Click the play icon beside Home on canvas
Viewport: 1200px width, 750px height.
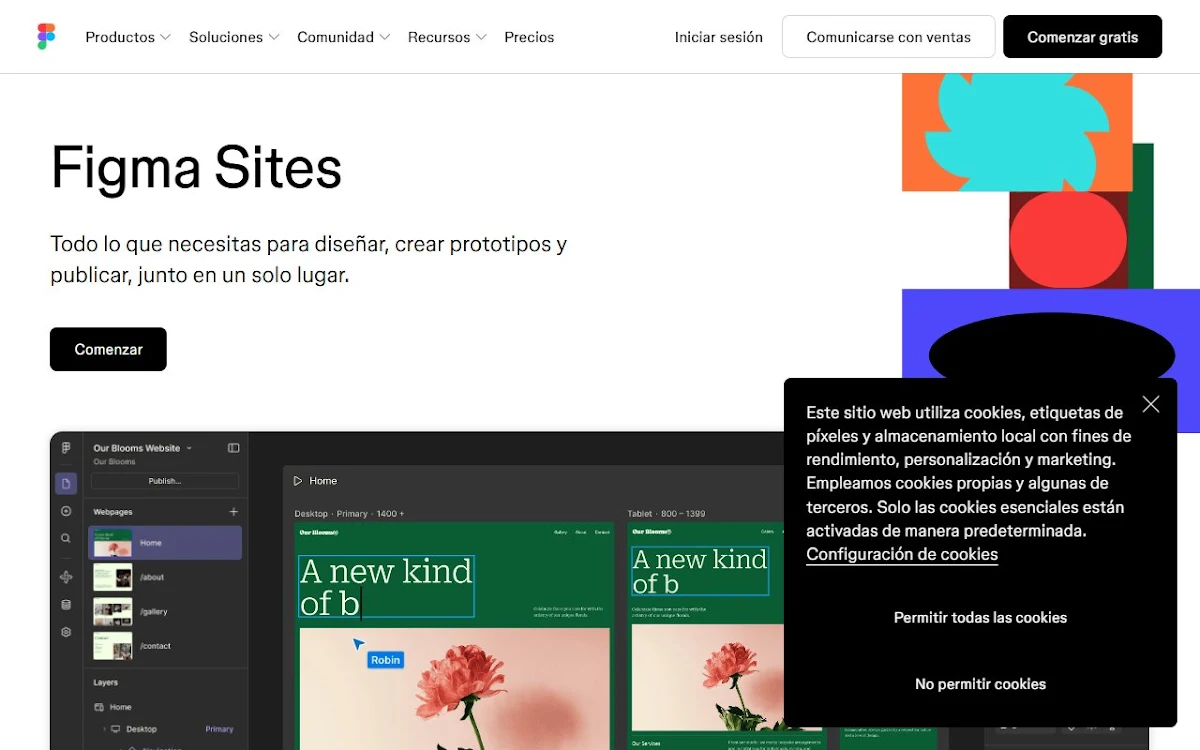(x=298, y=481)
